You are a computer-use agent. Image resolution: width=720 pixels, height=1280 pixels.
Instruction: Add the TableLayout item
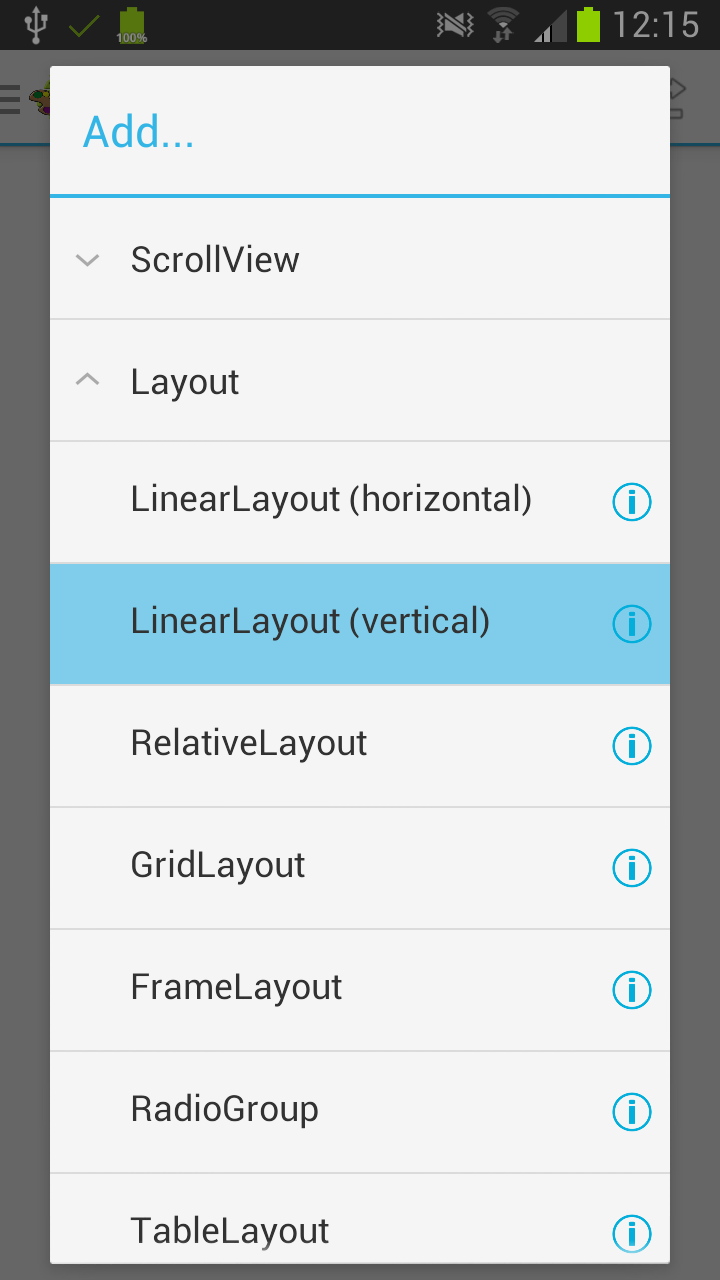[360, 1219]
